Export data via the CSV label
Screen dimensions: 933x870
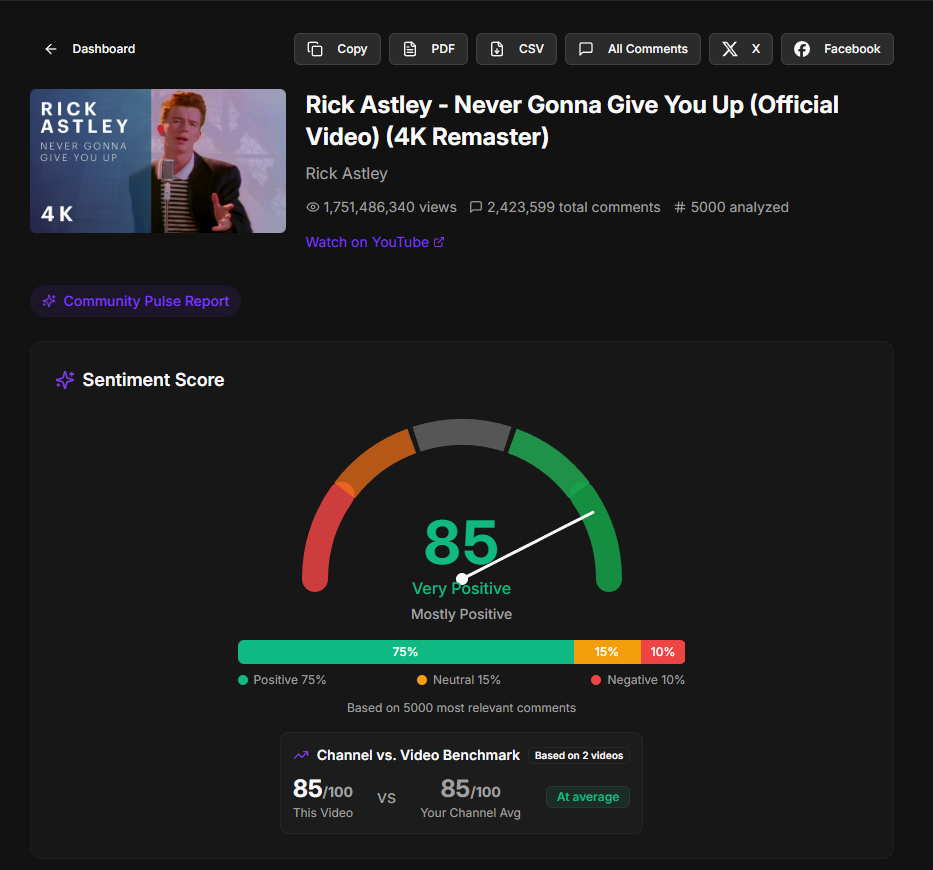click(531, 49)
